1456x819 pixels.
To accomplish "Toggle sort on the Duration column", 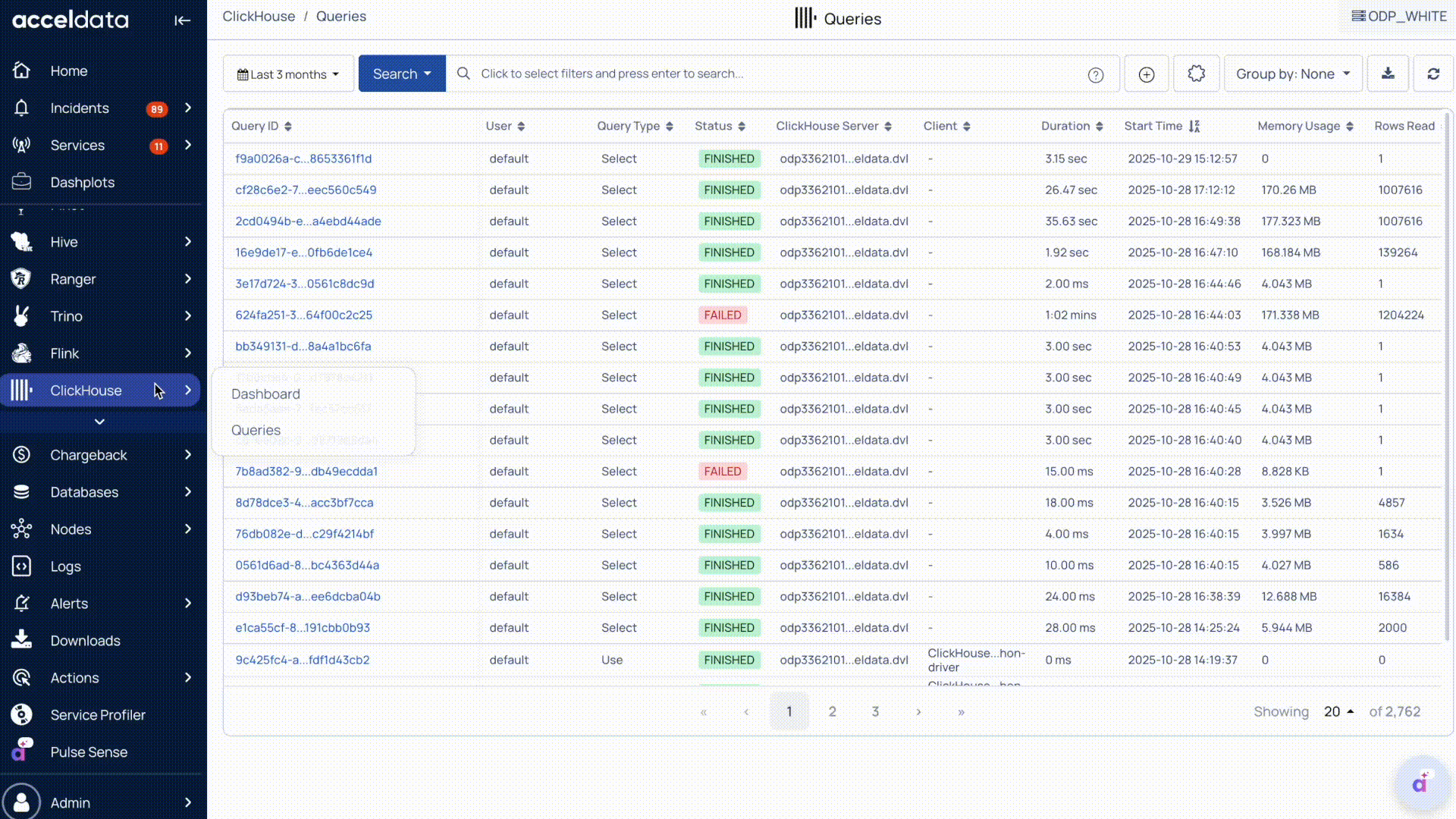I will [x=1099, y=127].
